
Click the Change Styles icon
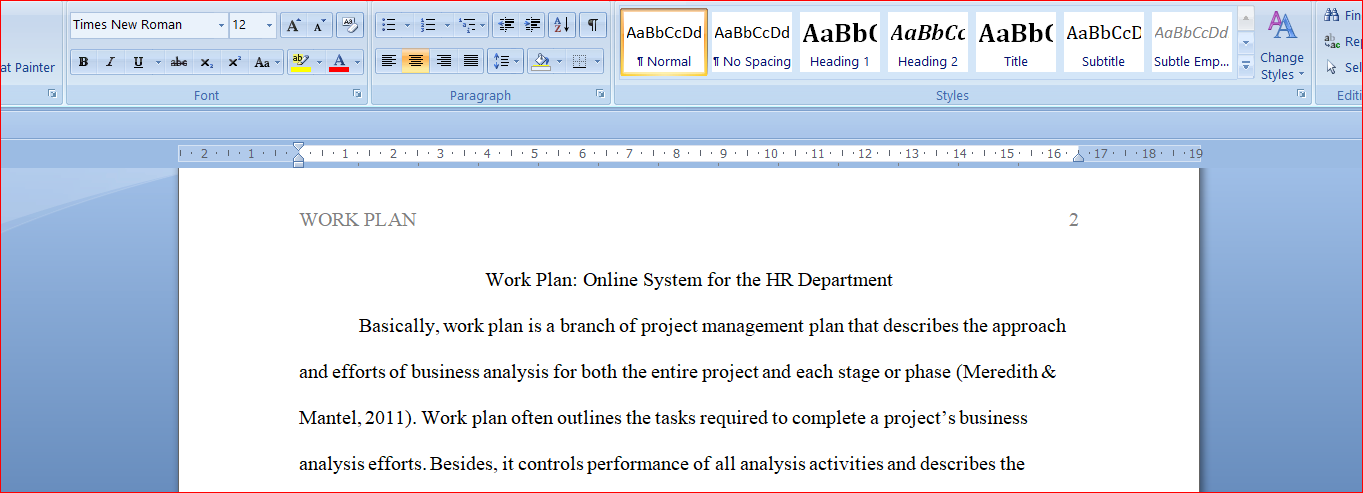1282,46
